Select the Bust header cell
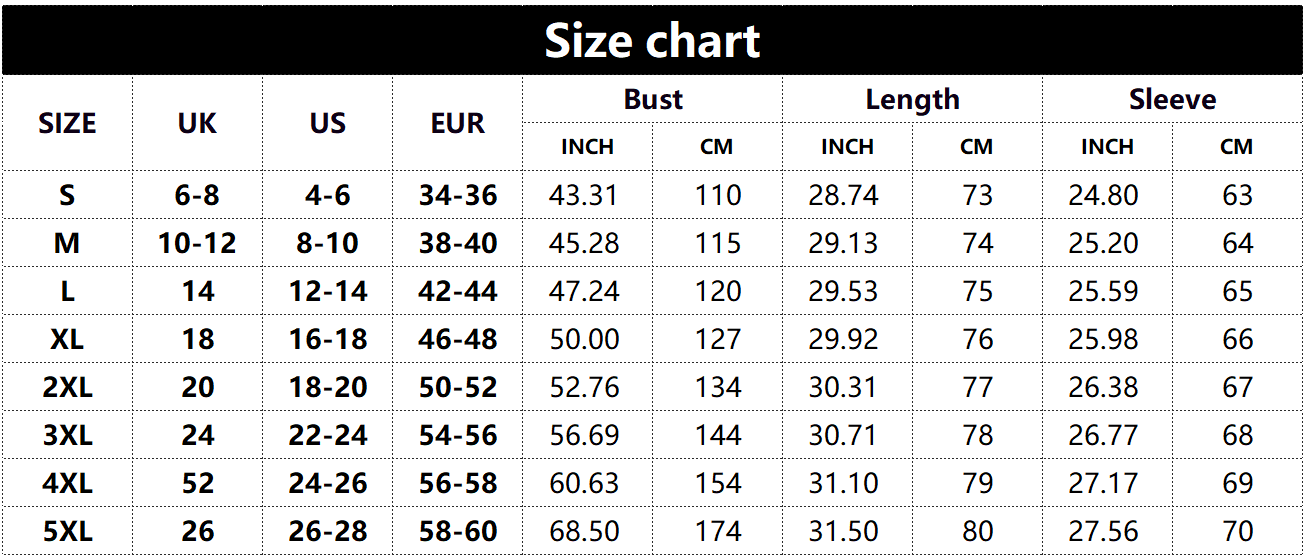Image resolution: width=1309 pixels, height=557 pixels. pyautogui.click(x=652, y=100)
